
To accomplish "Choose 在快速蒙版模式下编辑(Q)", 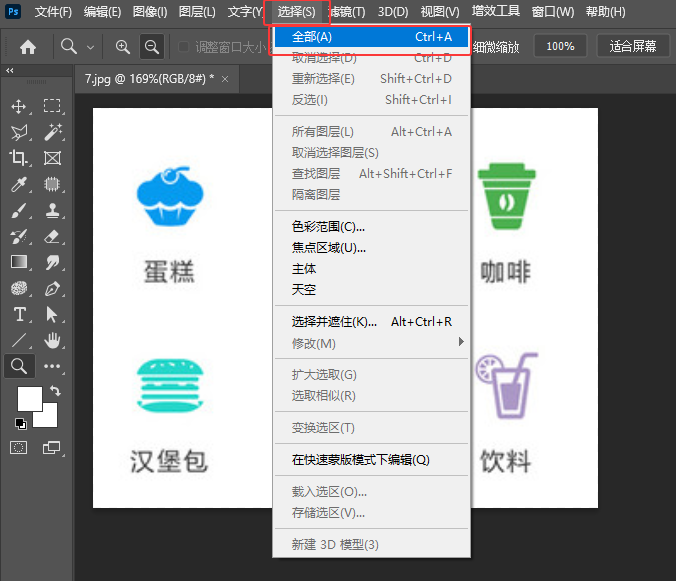I will (371, 460).
